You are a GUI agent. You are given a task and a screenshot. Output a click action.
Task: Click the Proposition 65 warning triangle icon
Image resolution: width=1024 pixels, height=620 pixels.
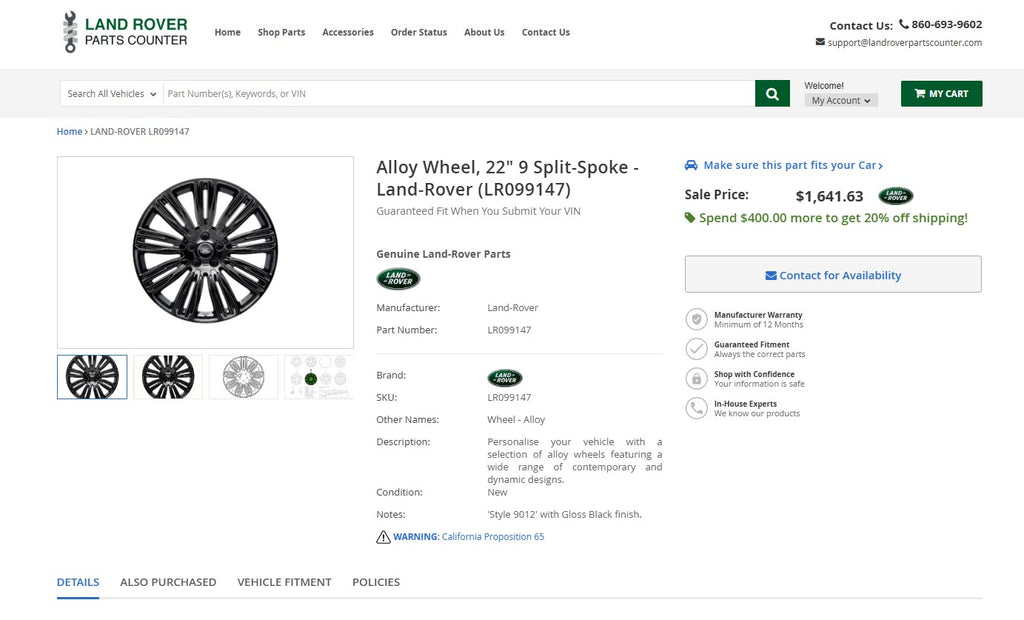point(383,537)
